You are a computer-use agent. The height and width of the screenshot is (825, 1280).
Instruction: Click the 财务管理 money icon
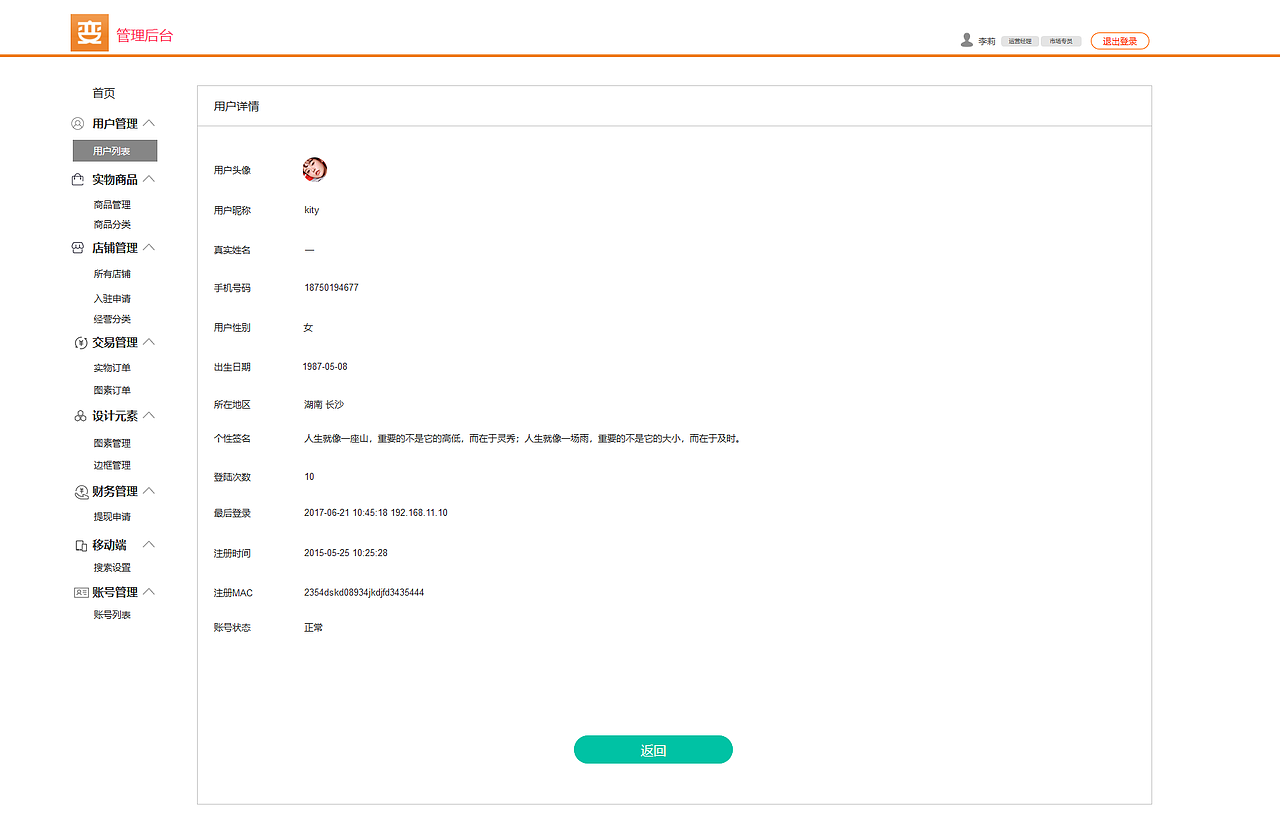[82, 492]
